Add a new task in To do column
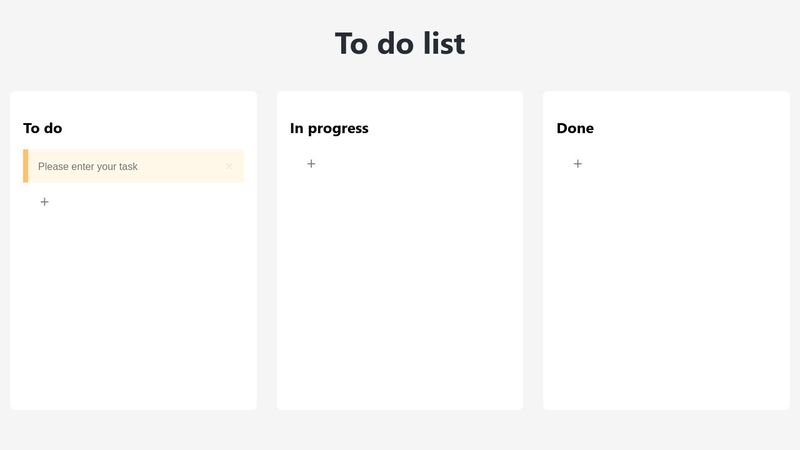The height and width of the screenshot is (450, 800). tap(44, 202)
